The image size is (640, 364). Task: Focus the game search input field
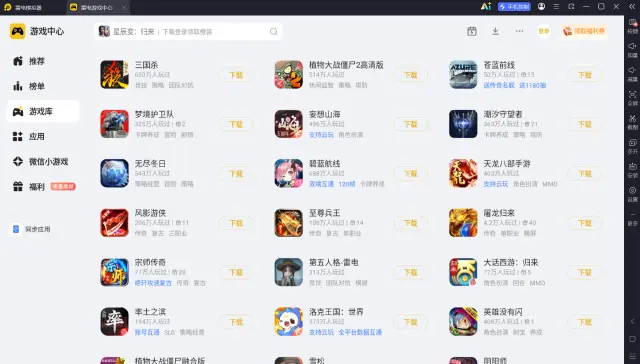click(x=188, y=31)
